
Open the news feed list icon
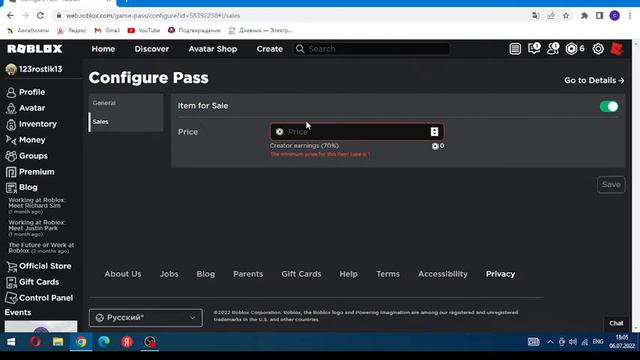click(515, 49)
